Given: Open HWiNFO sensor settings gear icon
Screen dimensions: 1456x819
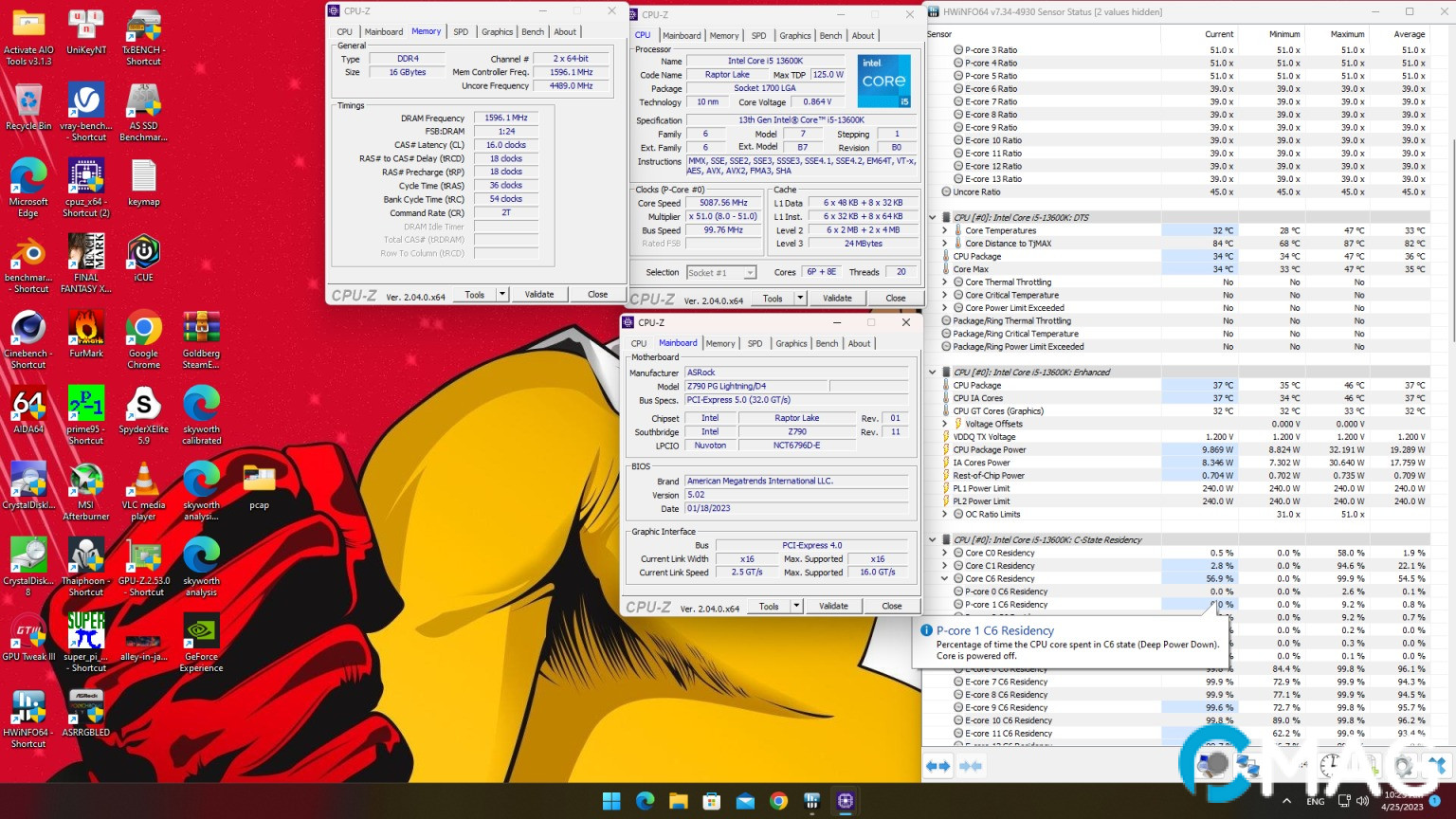Looking at the screenshot, I should 1404,766.
